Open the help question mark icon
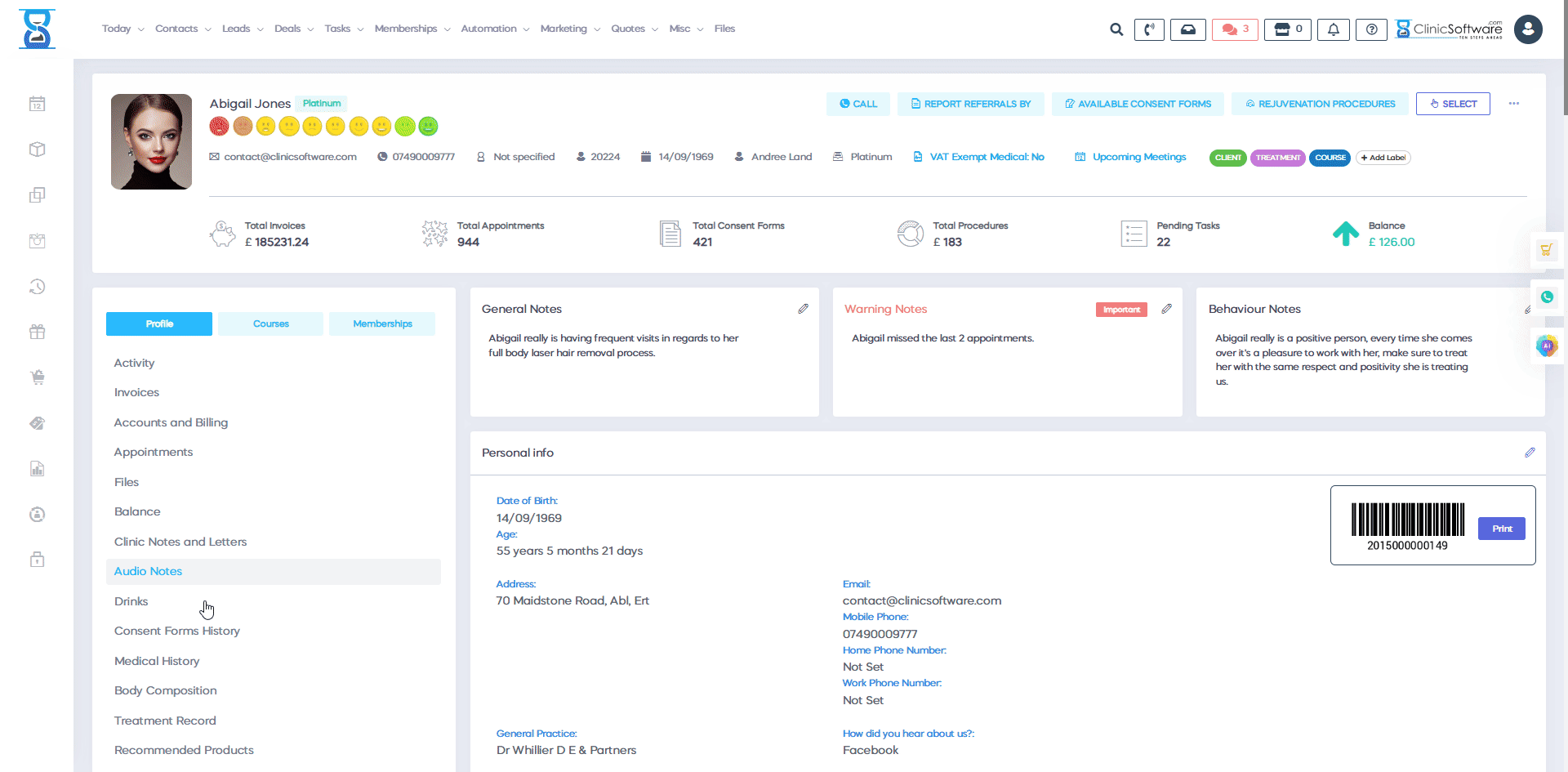1568x772 pixels. [1371, 29]
